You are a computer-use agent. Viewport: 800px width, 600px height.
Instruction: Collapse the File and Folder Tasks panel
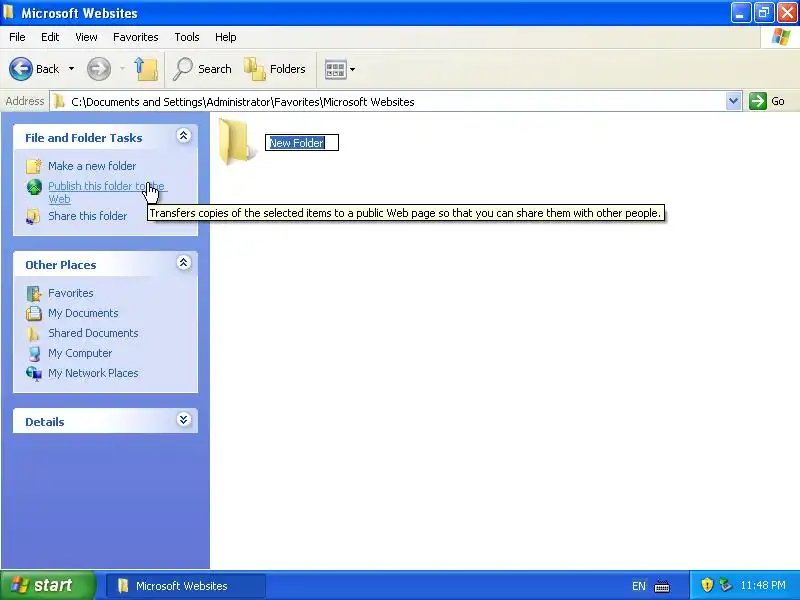pos(184,135)
